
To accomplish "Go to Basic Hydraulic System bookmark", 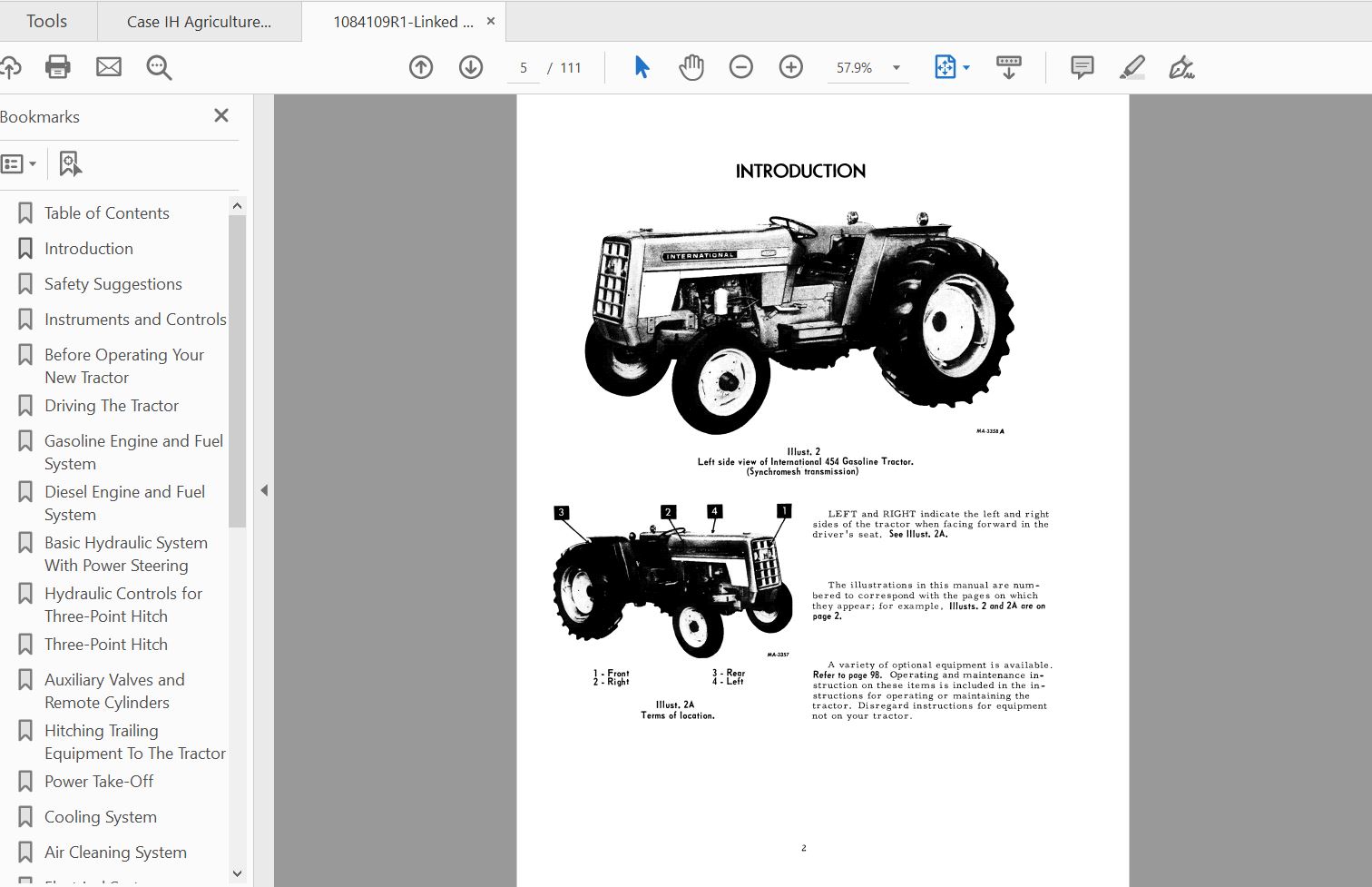I will point(125,554).
